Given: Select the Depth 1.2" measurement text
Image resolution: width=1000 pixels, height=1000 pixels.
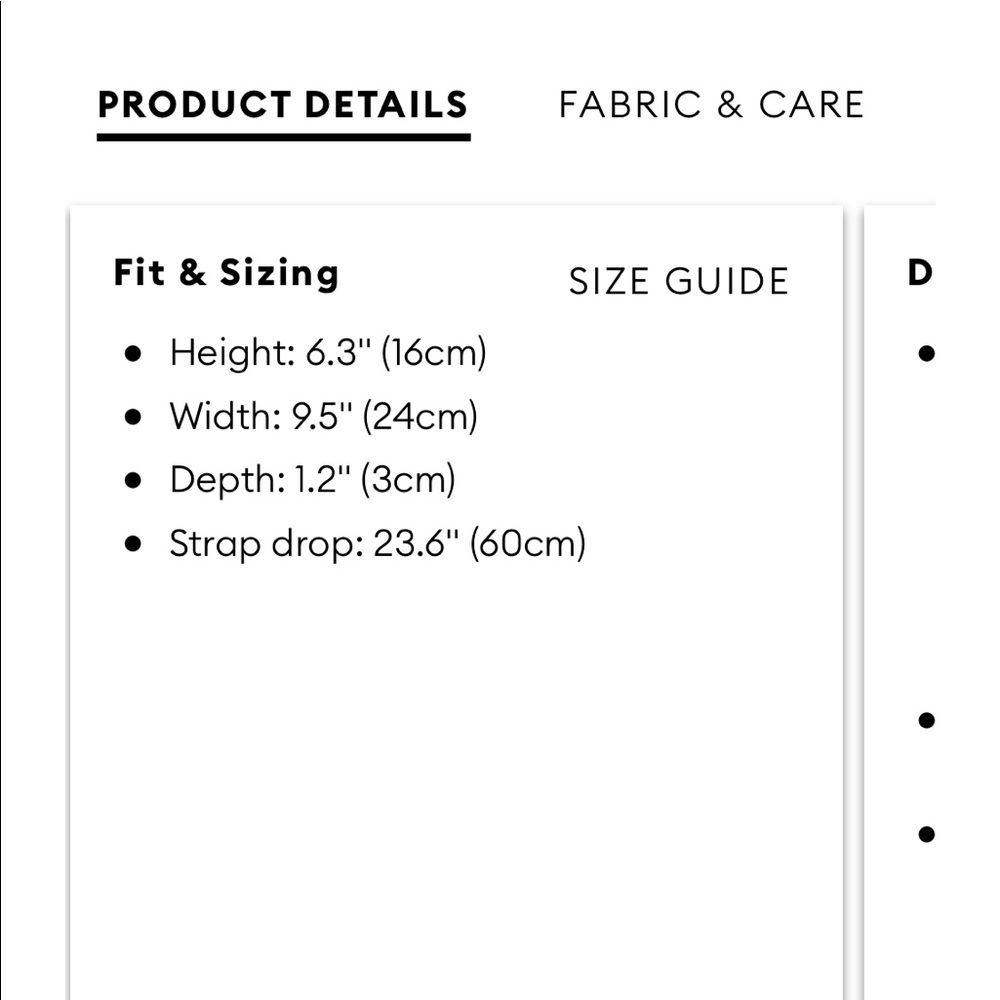Looking at the screenshot, I should point(312,480).
